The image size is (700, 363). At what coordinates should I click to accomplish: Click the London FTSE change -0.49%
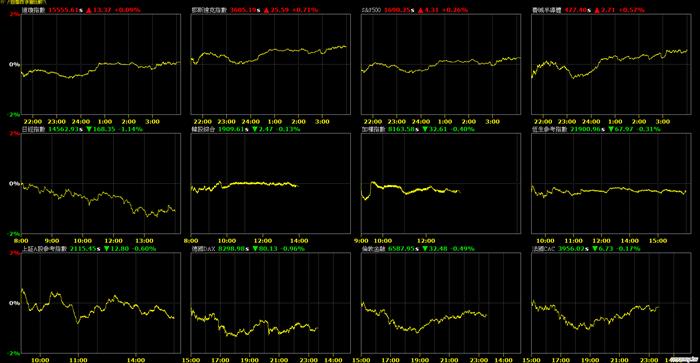(x=462, y=248)
